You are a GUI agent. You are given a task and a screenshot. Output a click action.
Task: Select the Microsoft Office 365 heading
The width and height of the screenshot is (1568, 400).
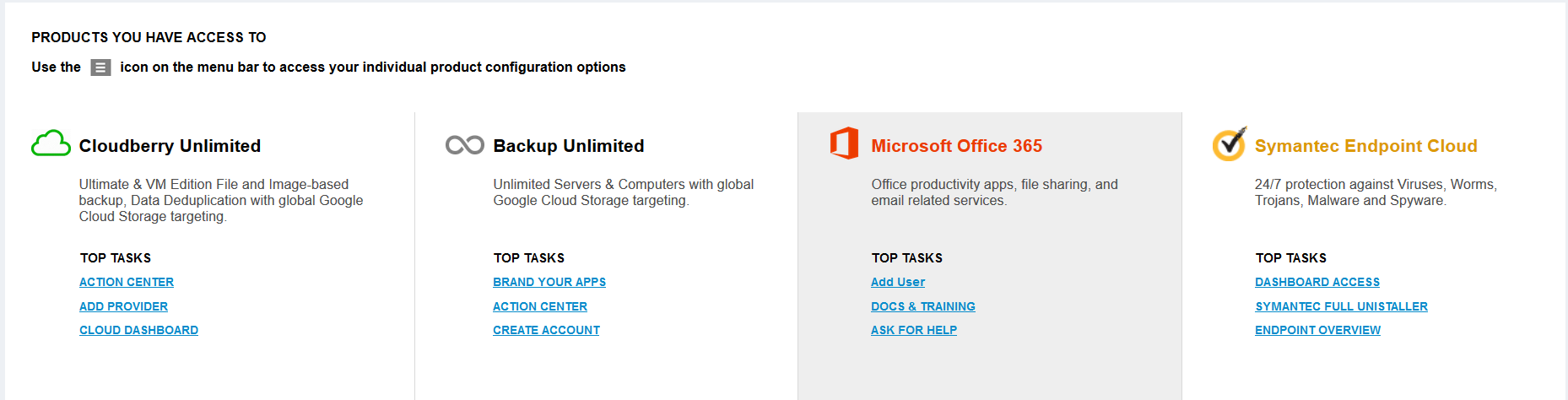pos(957,146)
